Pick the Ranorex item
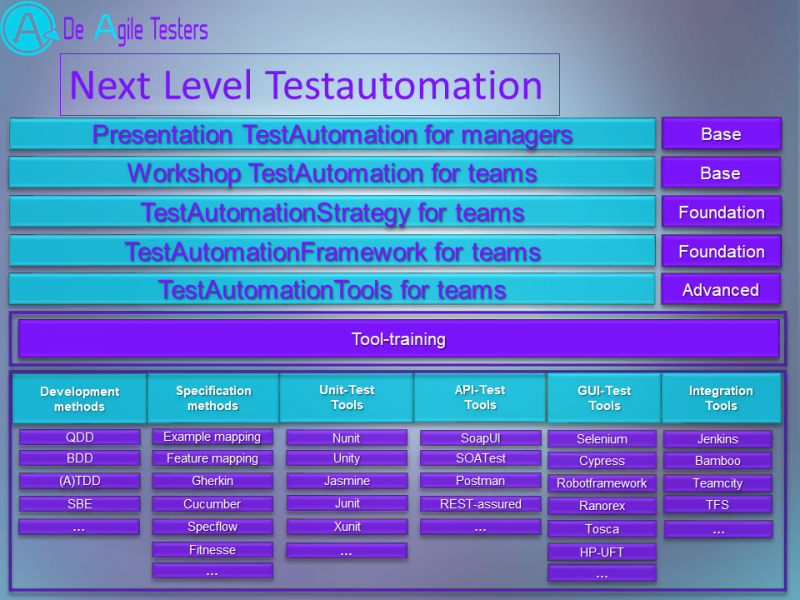Image resolution: width=800 pixels, height=600 pixels. (602, 506)
